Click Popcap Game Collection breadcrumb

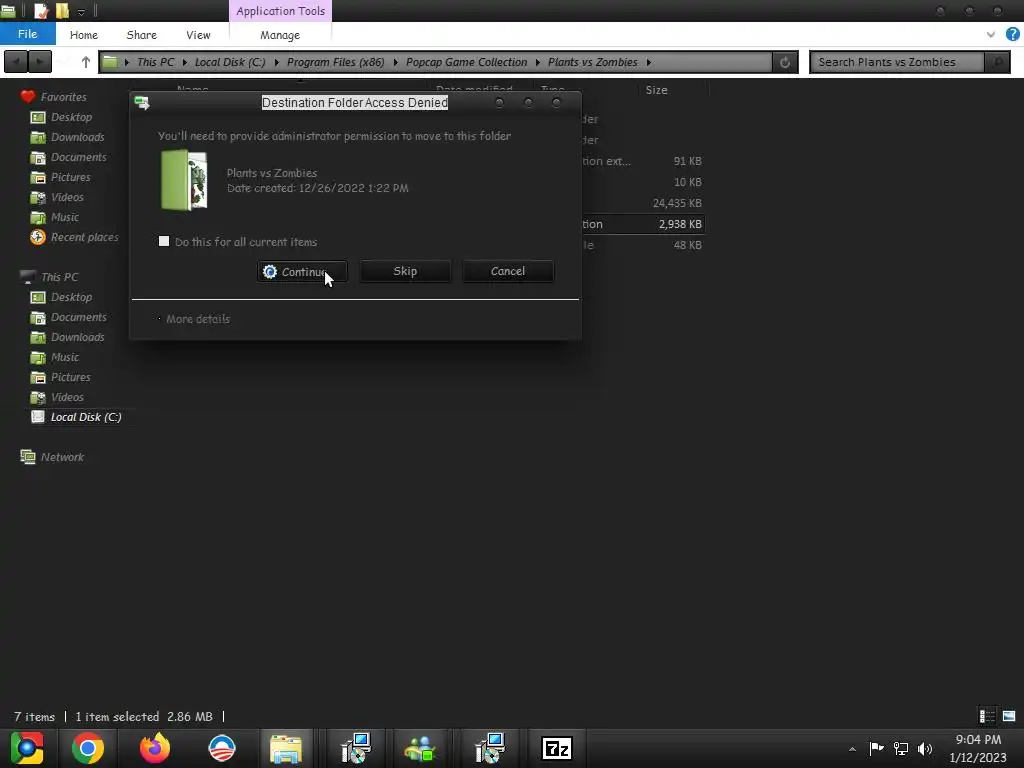466,62
